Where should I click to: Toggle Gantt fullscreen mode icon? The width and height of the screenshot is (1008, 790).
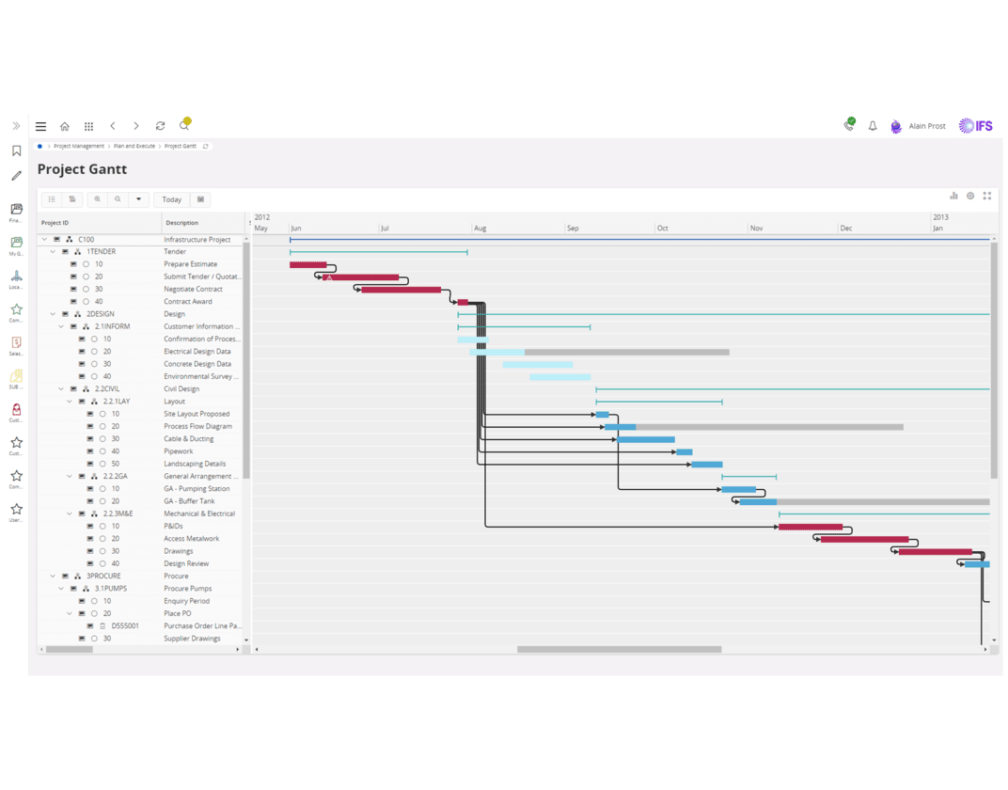[987, 196]
